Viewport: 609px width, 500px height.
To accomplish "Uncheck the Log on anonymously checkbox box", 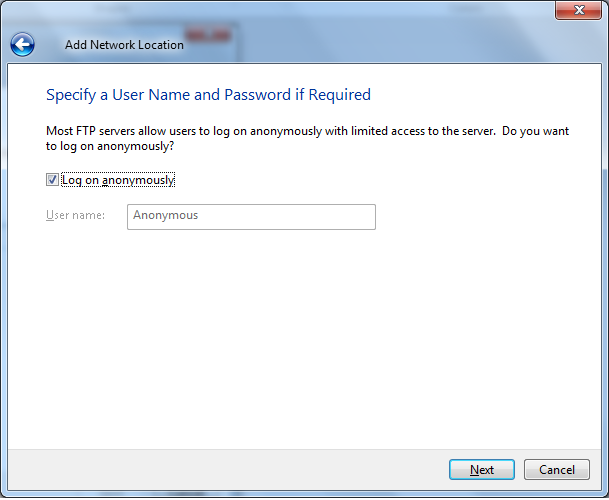I will 52,180.
